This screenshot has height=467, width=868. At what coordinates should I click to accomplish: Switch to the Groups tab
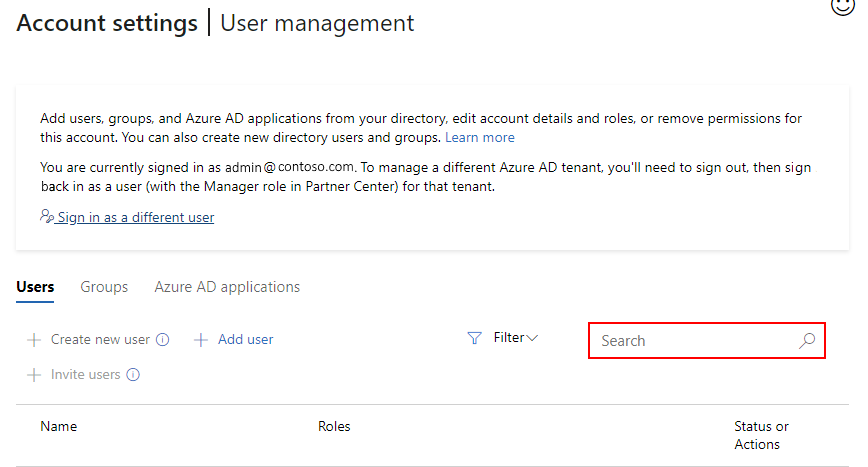pos(104,287)
